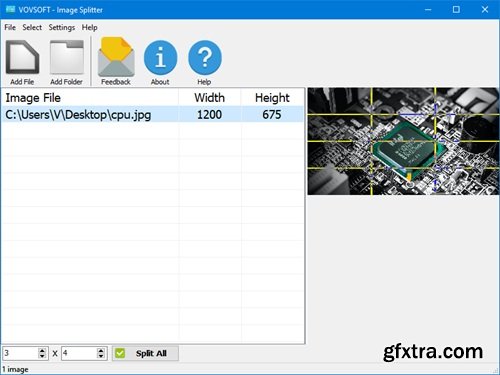Click the height value 675

[272, 115]
